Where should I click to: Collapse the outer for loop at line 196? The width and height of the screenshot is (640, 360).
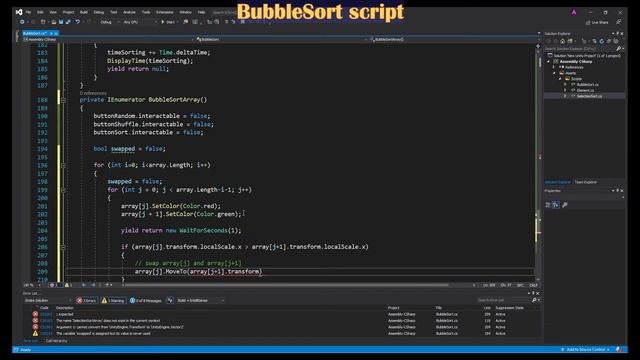pos(63,165)
